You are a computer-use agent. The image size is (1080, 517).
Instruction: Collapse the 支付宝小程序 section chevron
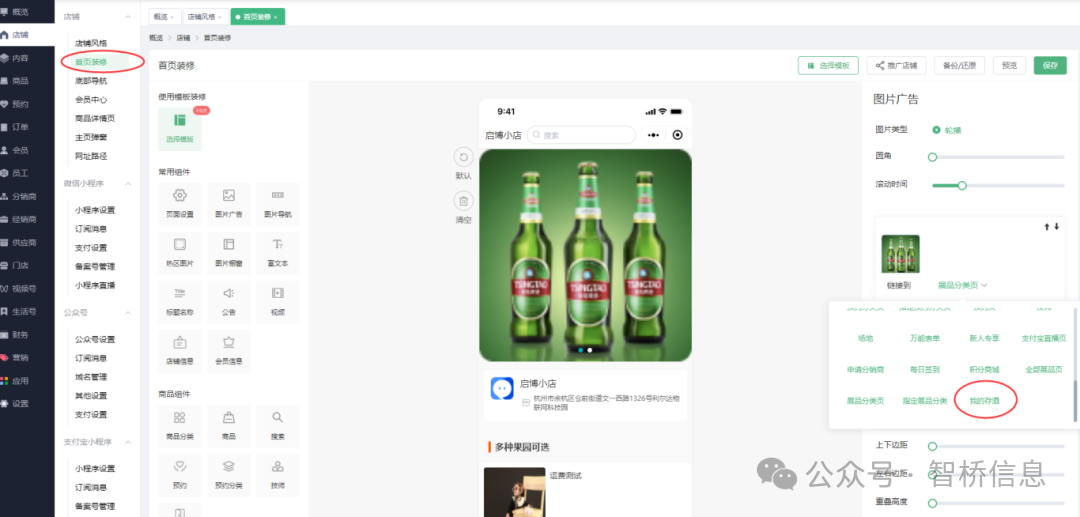coord(127,442)
